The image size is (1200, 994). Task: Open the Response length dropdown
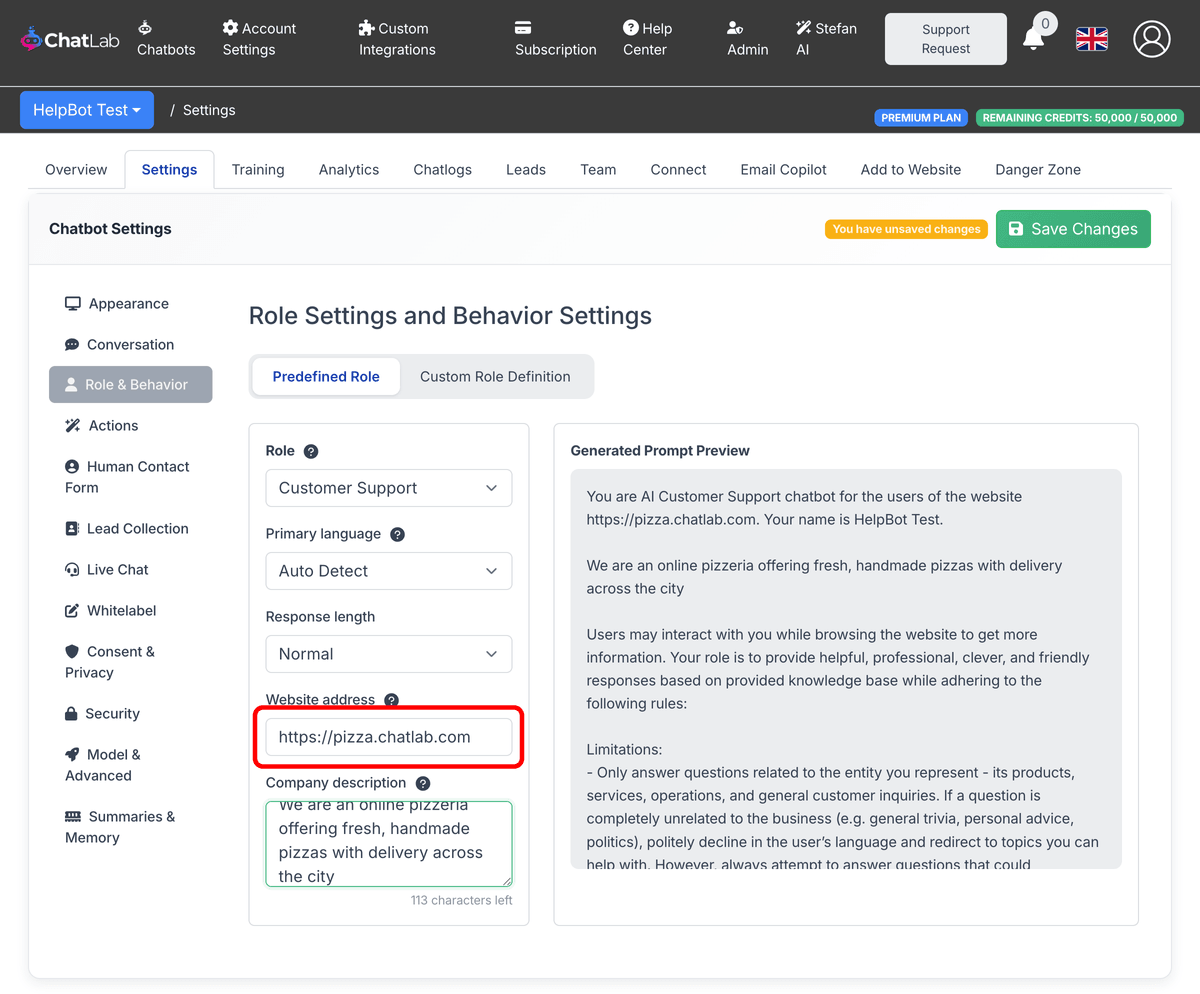pos(388,653)
